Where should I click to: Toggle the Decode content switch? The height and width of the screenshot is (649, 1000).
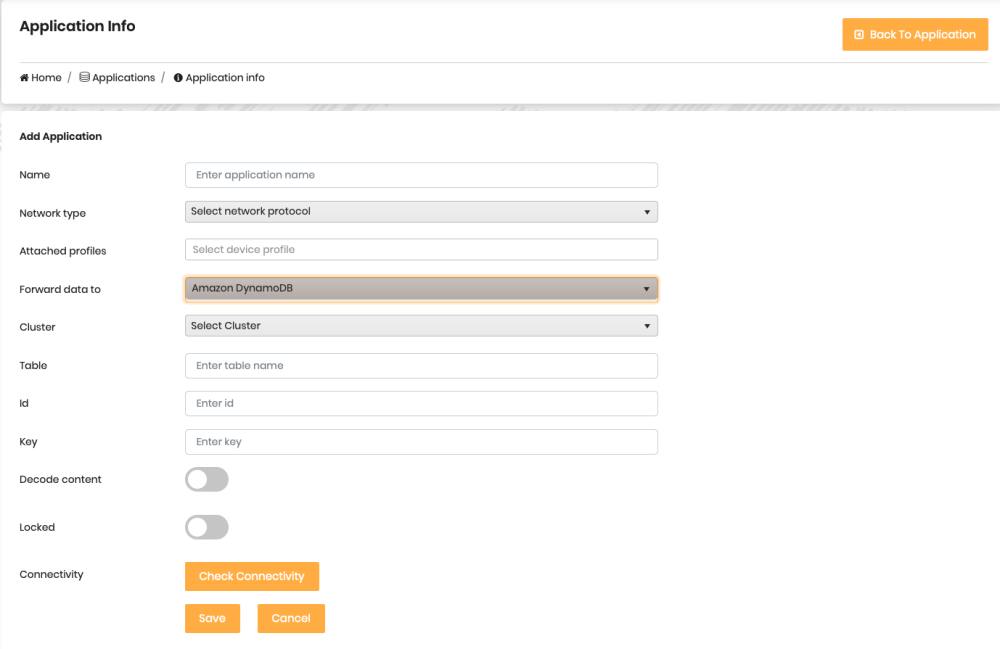coord(207,480)
